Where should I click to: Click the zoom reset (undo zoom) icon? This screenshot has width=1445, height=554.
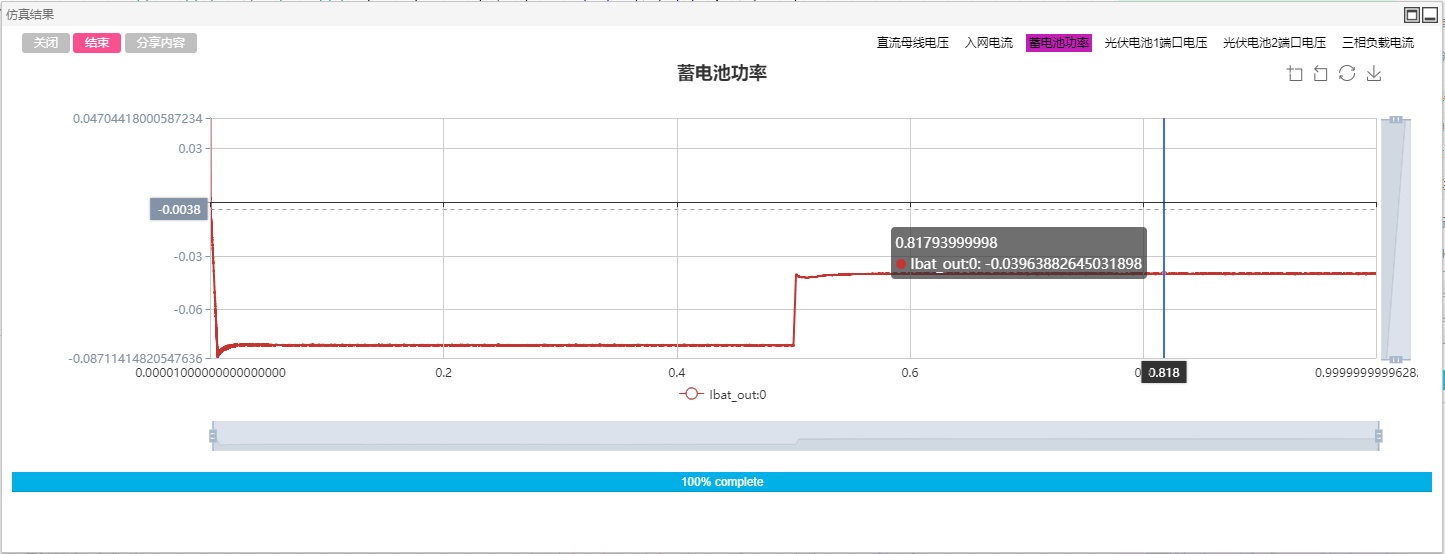pyautogui.click(x=1320, y=73)
